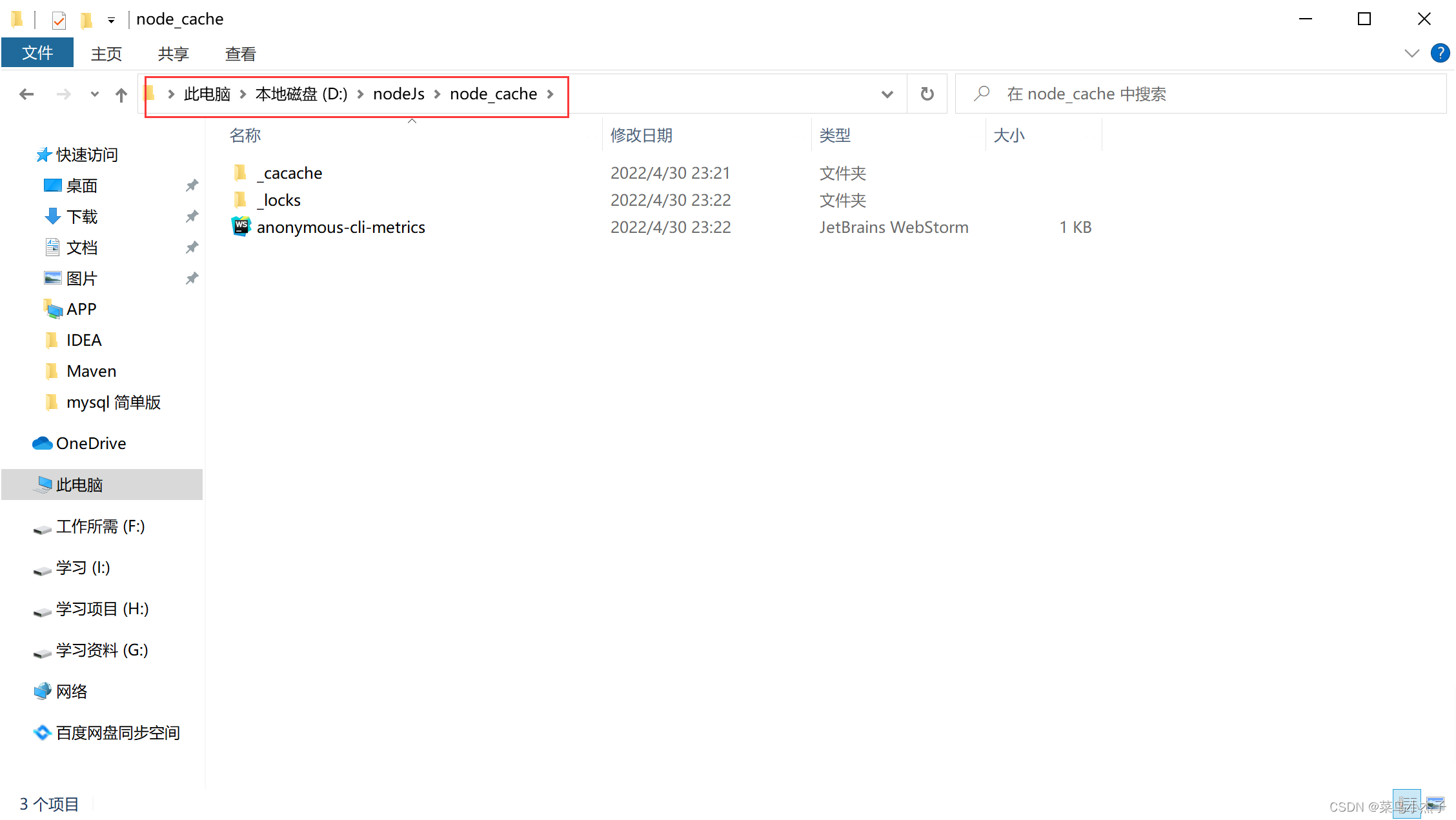Sort by 修改日期 column header
Screen dimensions: 1456x820
click(x=641, y=135)
